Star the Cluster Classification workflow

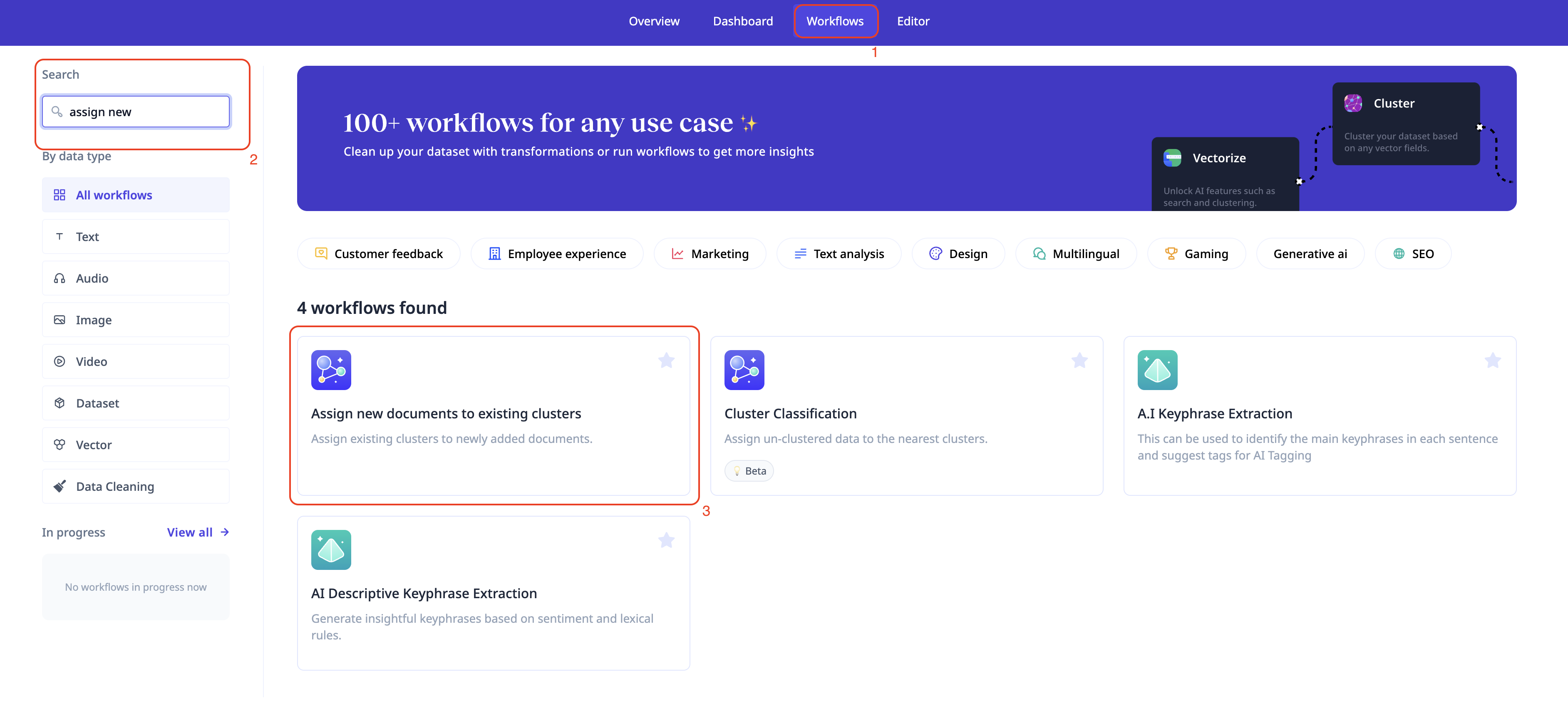click(1079, 360)
